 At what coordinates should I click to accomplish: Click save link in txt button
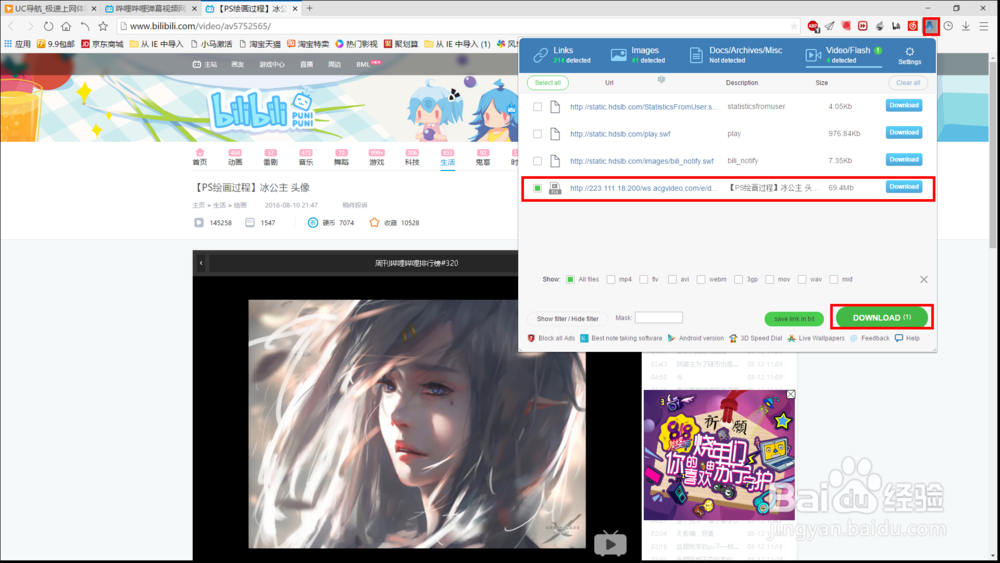tap(794, 319)
